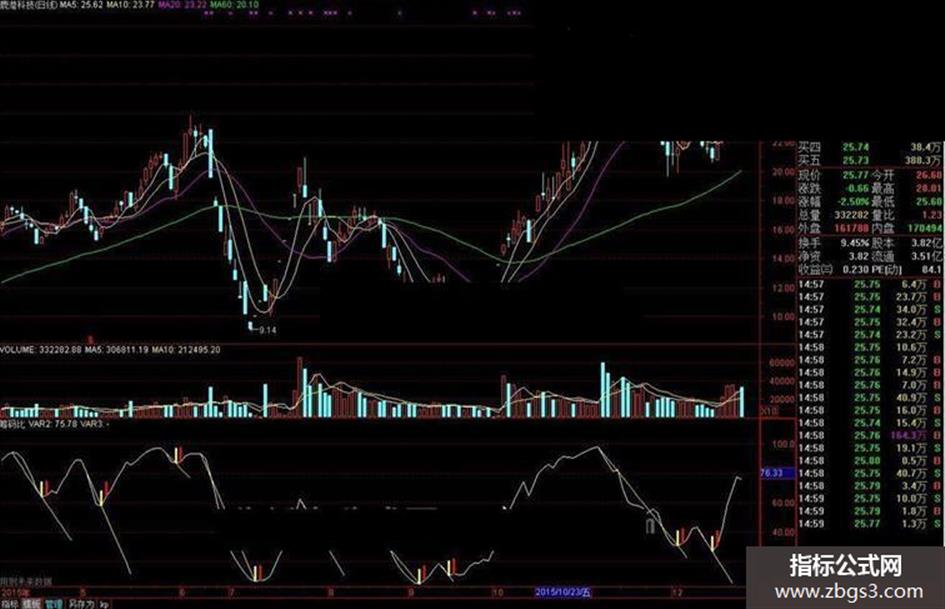Click the 收益 value 0.230
This screenshot has height=609, width=945.
coord(855,270)
